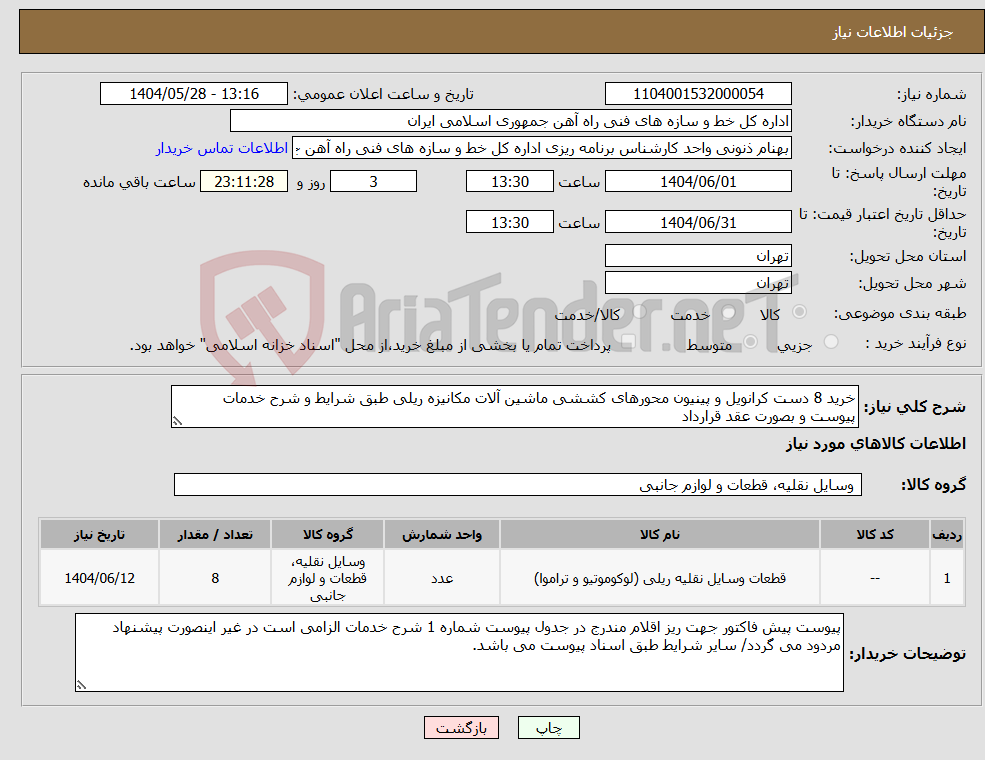Click the item name قطعات وسایل نقلیه ریلی cell
The image size is (985, 760).
(660, 578)
